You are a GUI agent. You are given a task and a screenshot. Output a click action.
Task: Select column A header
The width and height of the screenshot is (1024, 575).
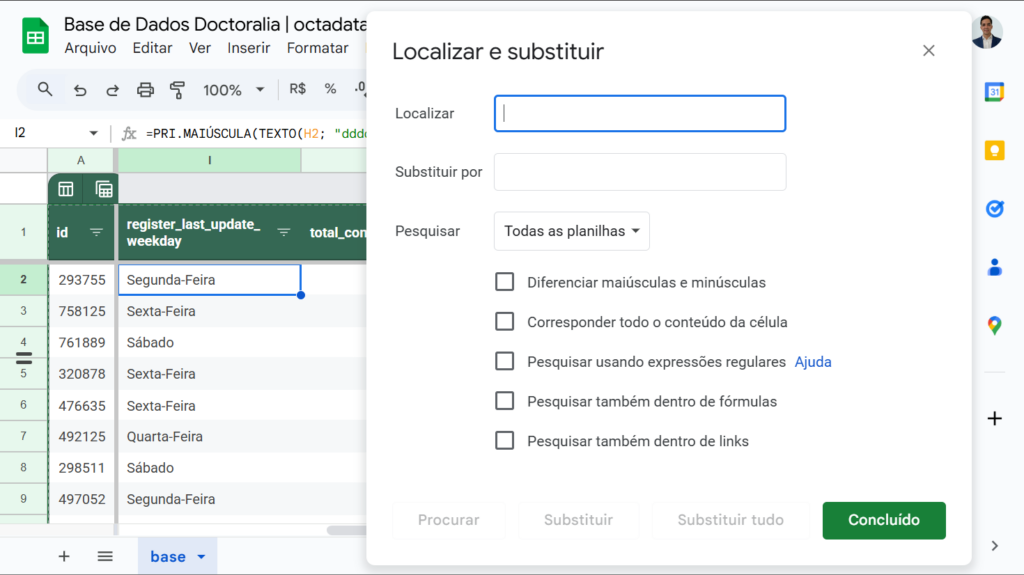(x=81, y=161)
